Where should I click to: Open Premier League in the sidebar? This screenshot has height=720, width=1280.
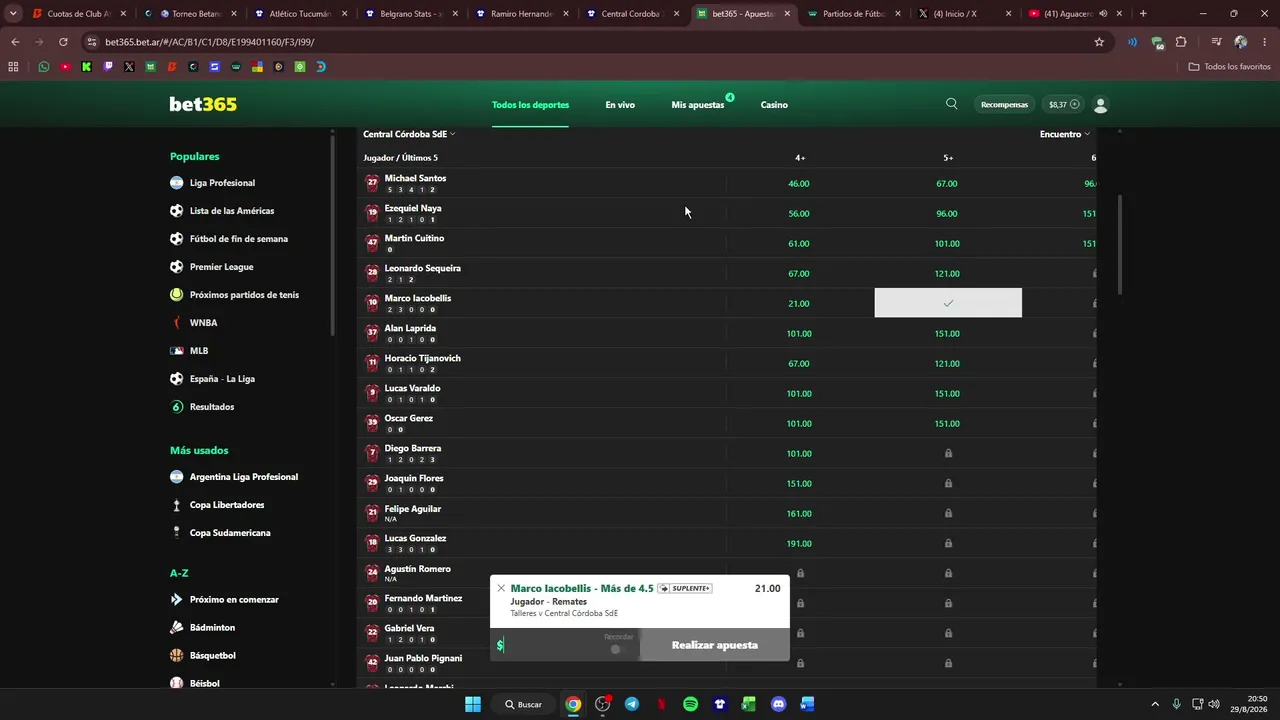(221, 267)
